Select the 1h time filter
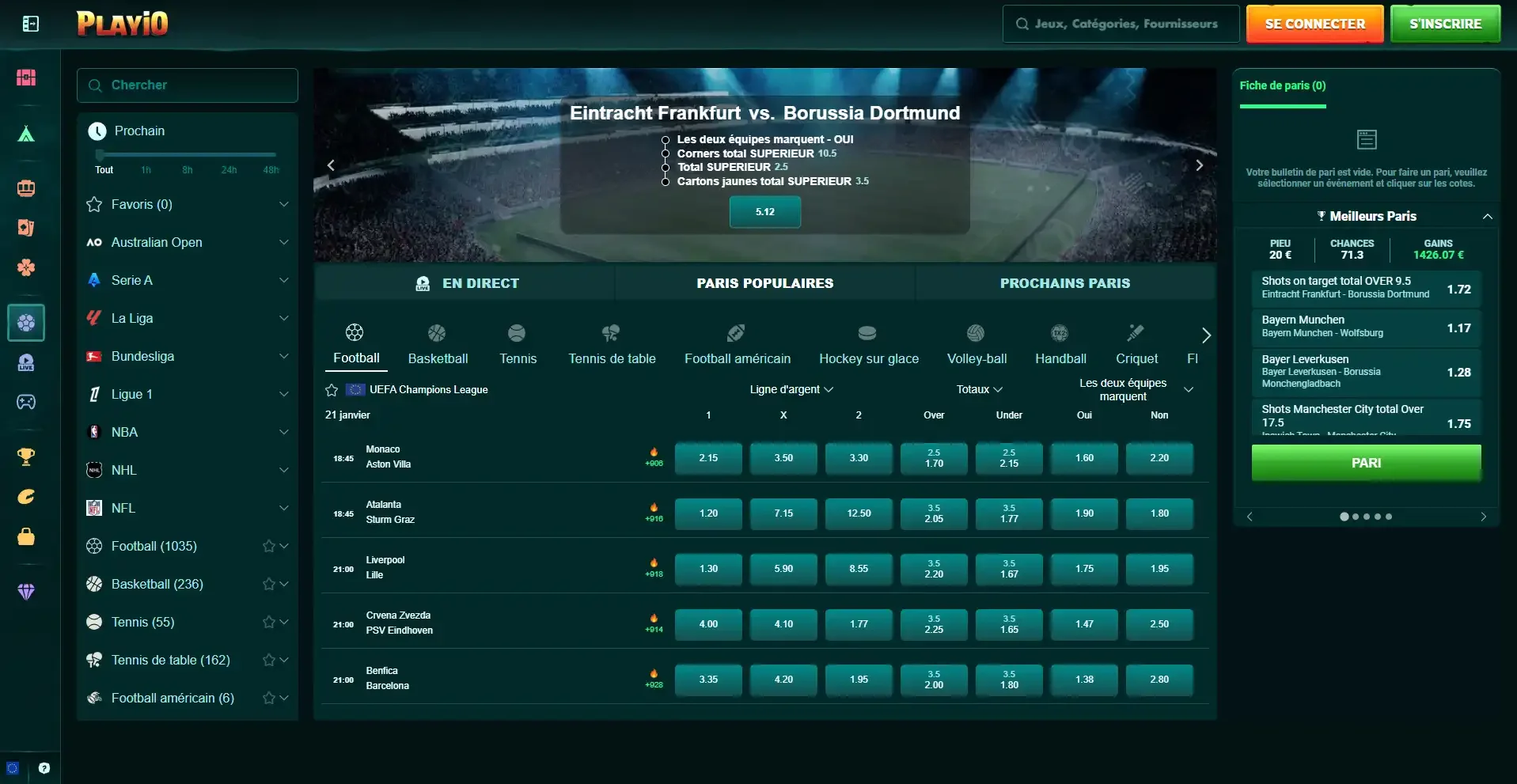This screenshot has width=1517, height=784. click(146, 170)
